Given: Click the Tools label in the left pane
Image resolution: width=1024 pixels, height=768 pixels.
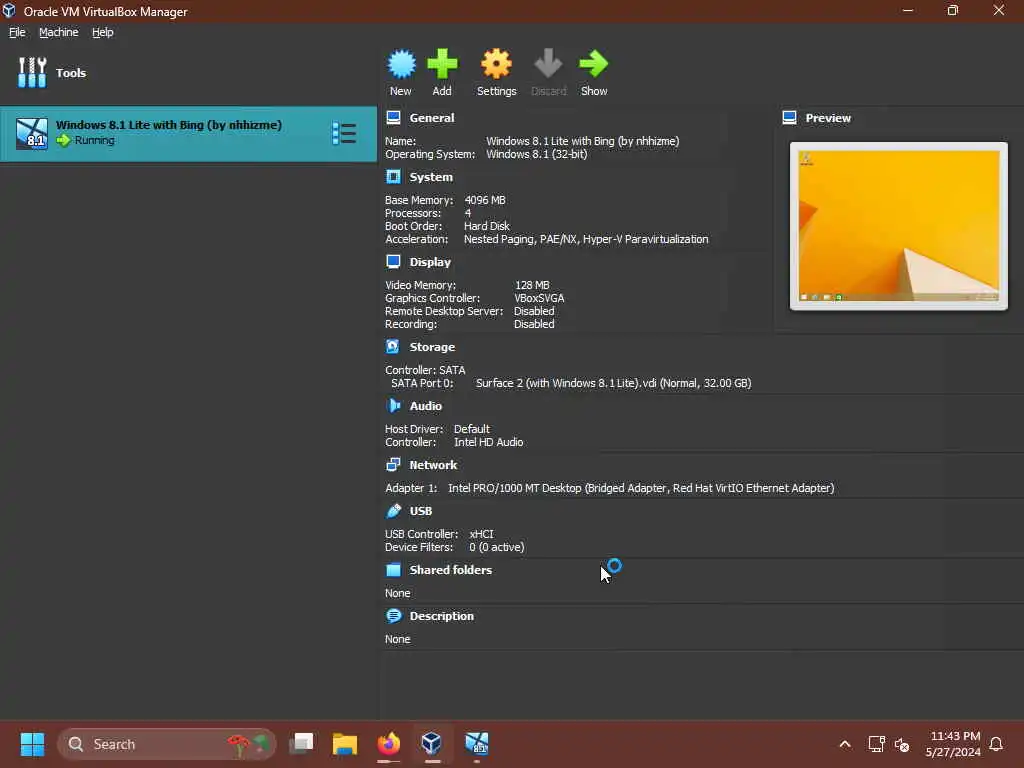Looking at the screenshot, I should pos(71,73).
